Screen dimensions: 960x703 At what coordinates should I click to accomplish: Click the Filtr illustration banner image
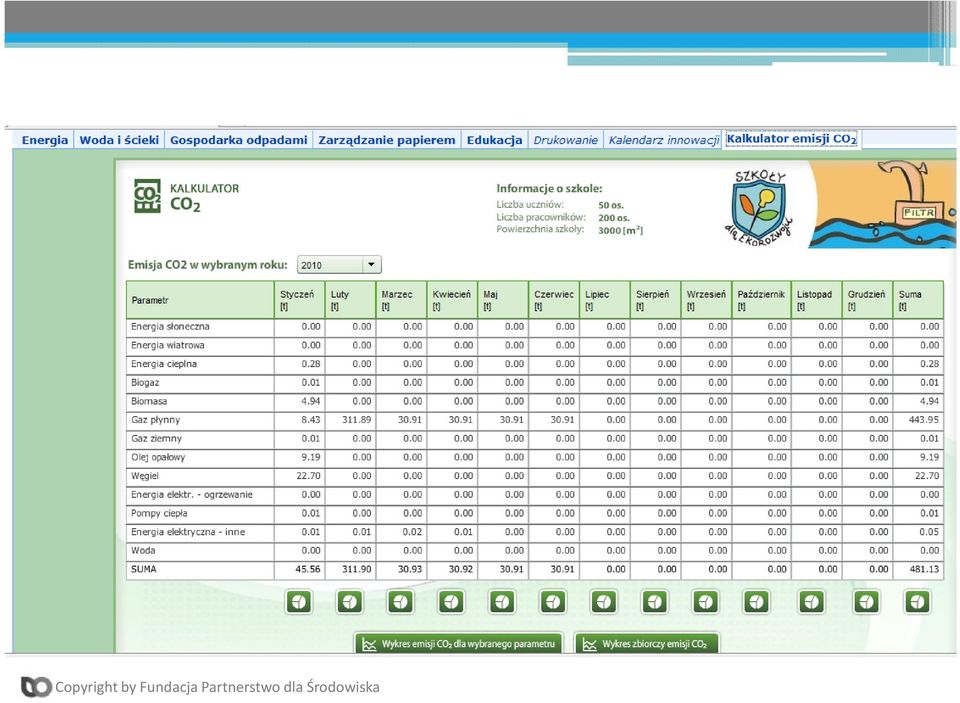pos(882,204)
